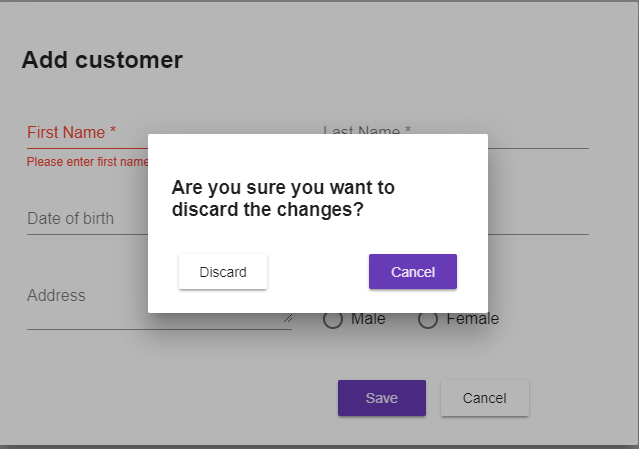Focus the First Name input field
Image resolution: width=639 pixels, height=449 pixels.
pos(86,133)
